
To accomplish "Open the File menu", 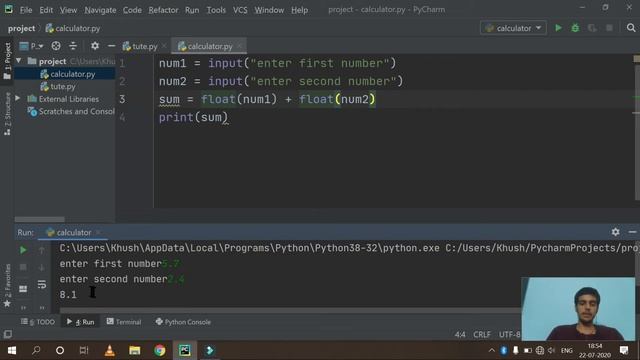I will pyautogui.click(x=26, y=10).
